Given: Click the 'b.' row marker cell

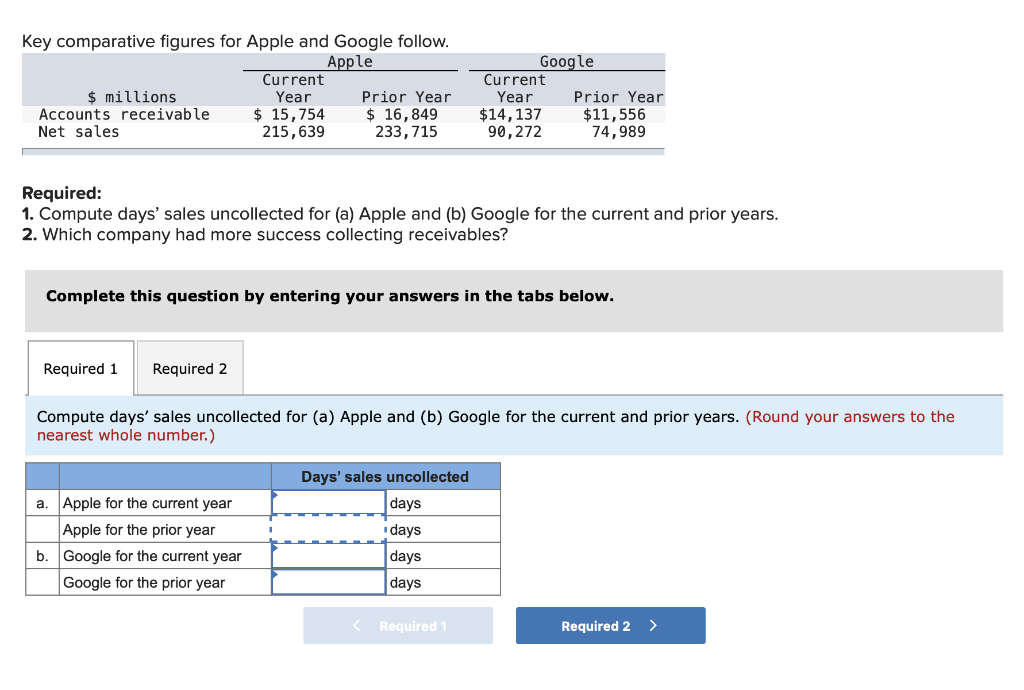Looking at the screenshot, I should [x=41, y=555].
